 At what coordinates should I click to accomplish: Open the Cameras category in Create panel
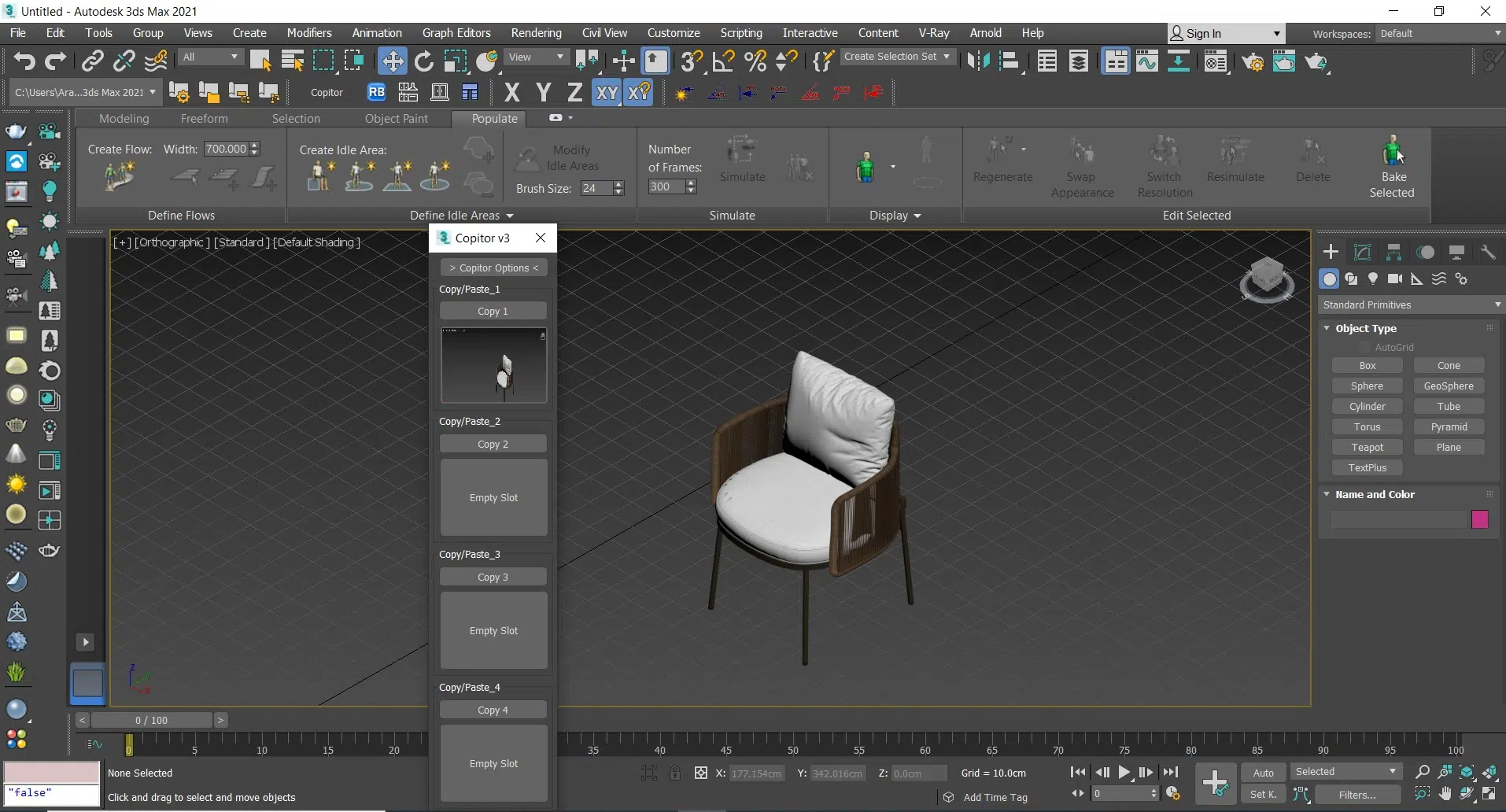1395,279
